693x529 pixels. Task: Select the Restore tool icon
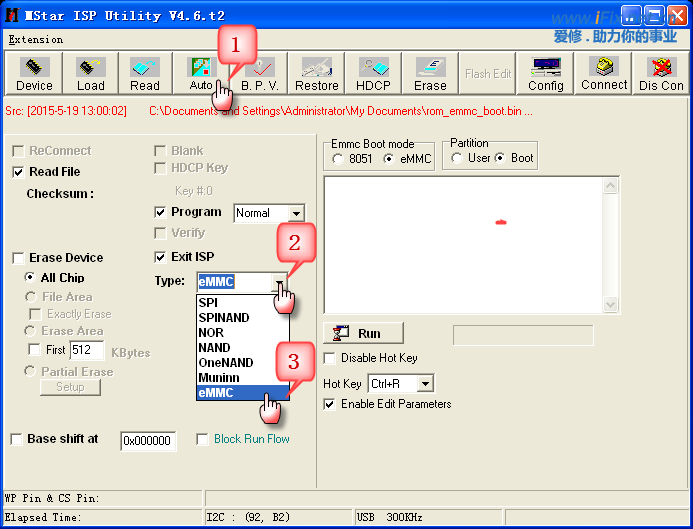point(316,74)
